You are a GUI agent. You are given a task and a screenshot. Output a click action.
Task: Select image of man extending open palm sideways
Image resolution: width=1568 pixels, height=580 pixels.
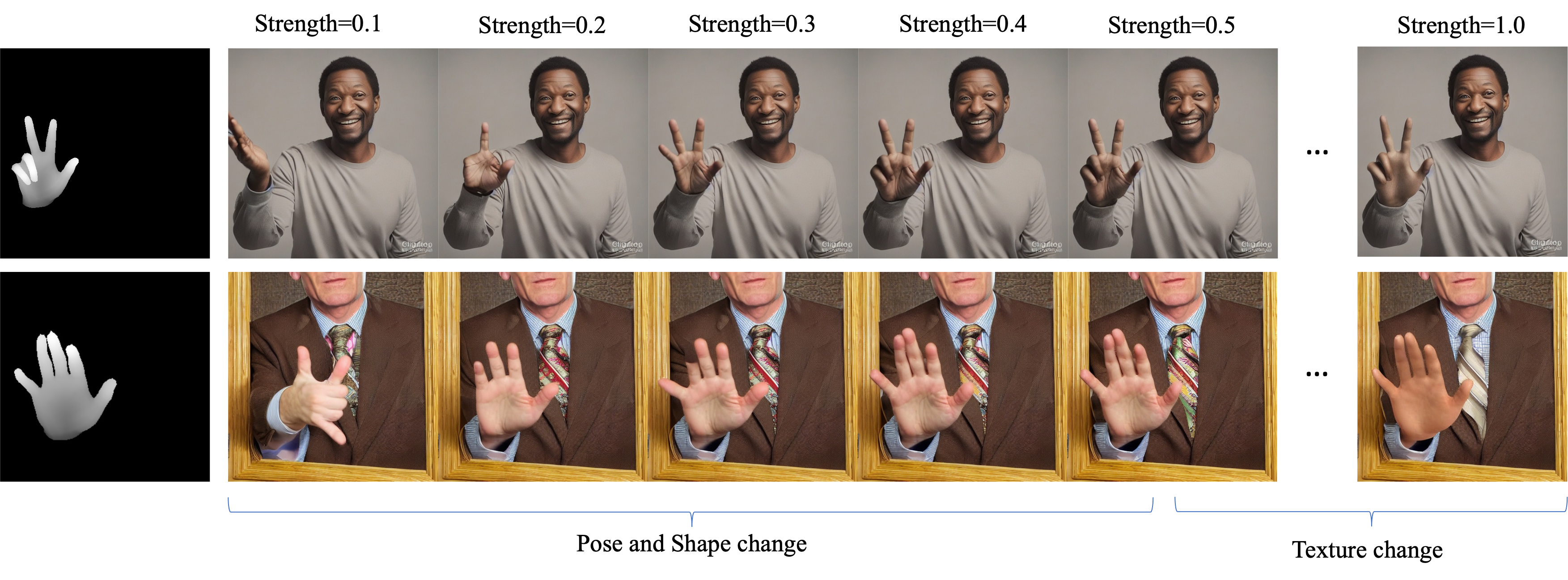[333, 153]
